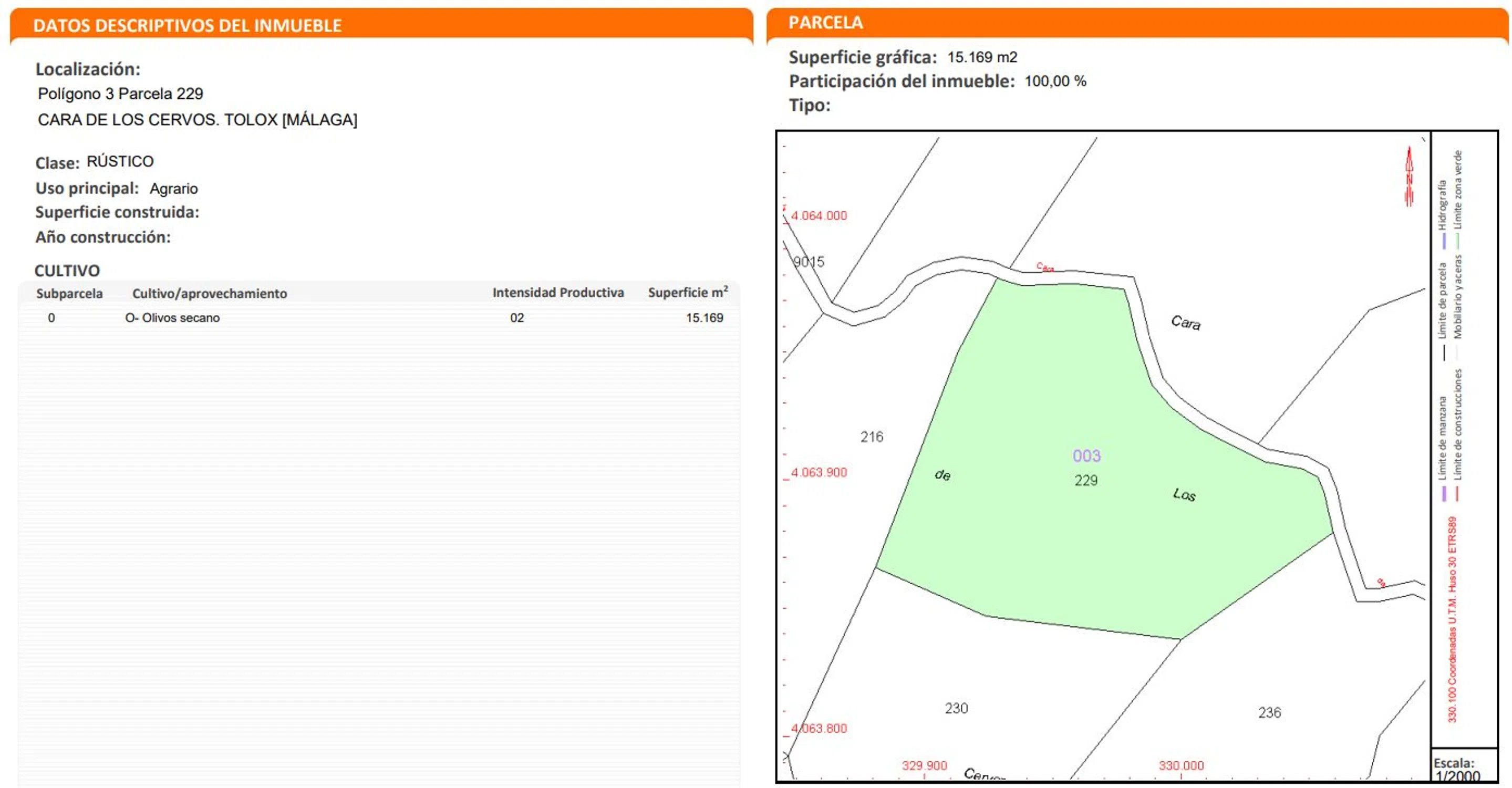Click the purple Hidrografía legend line
This screenshot has width=1512, height=788.
(1443, 241)
